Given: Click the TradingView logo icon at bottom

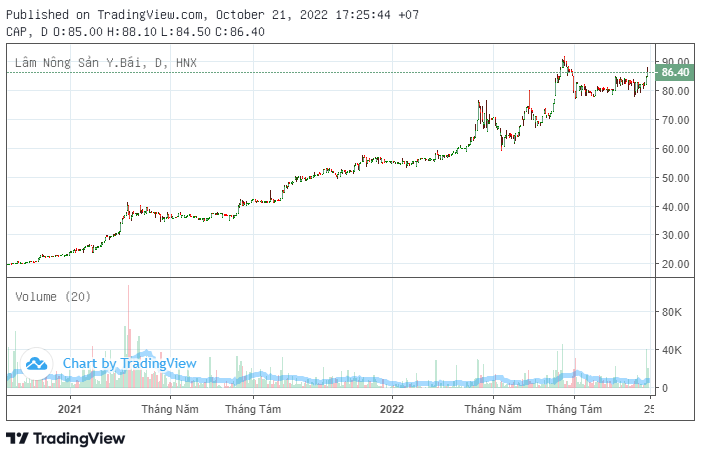Looking at the screenshot, I should [x=17, y=438].
